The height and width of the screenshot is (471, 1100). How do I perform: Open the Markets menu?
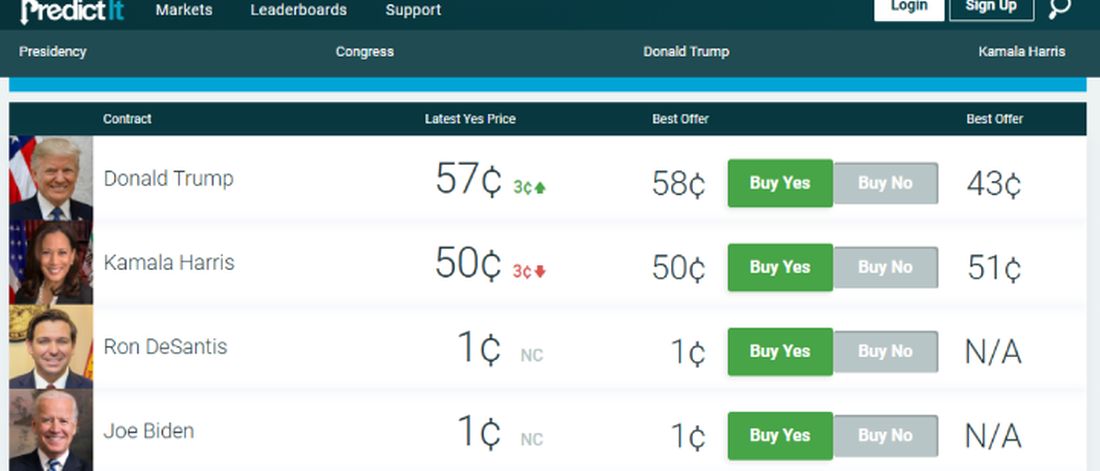(184, 10)
